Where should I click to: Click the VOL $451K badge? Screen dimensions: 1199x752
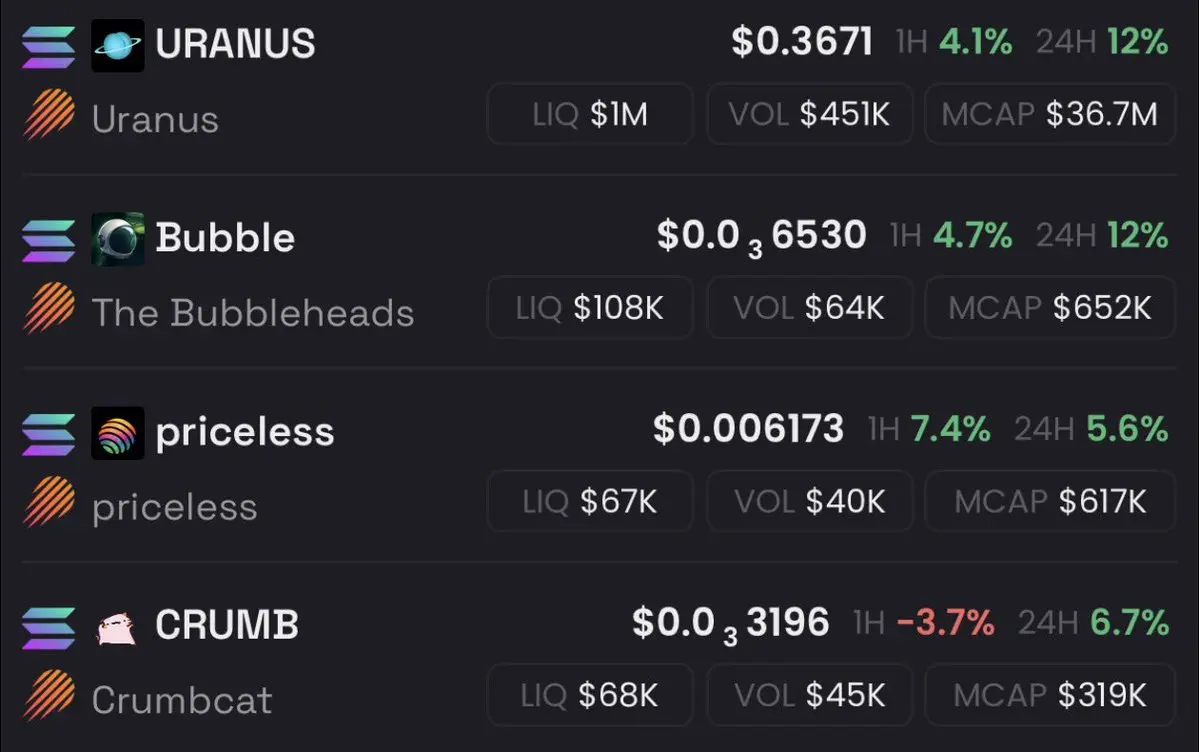pyautogui.click(x=810, y=114)
